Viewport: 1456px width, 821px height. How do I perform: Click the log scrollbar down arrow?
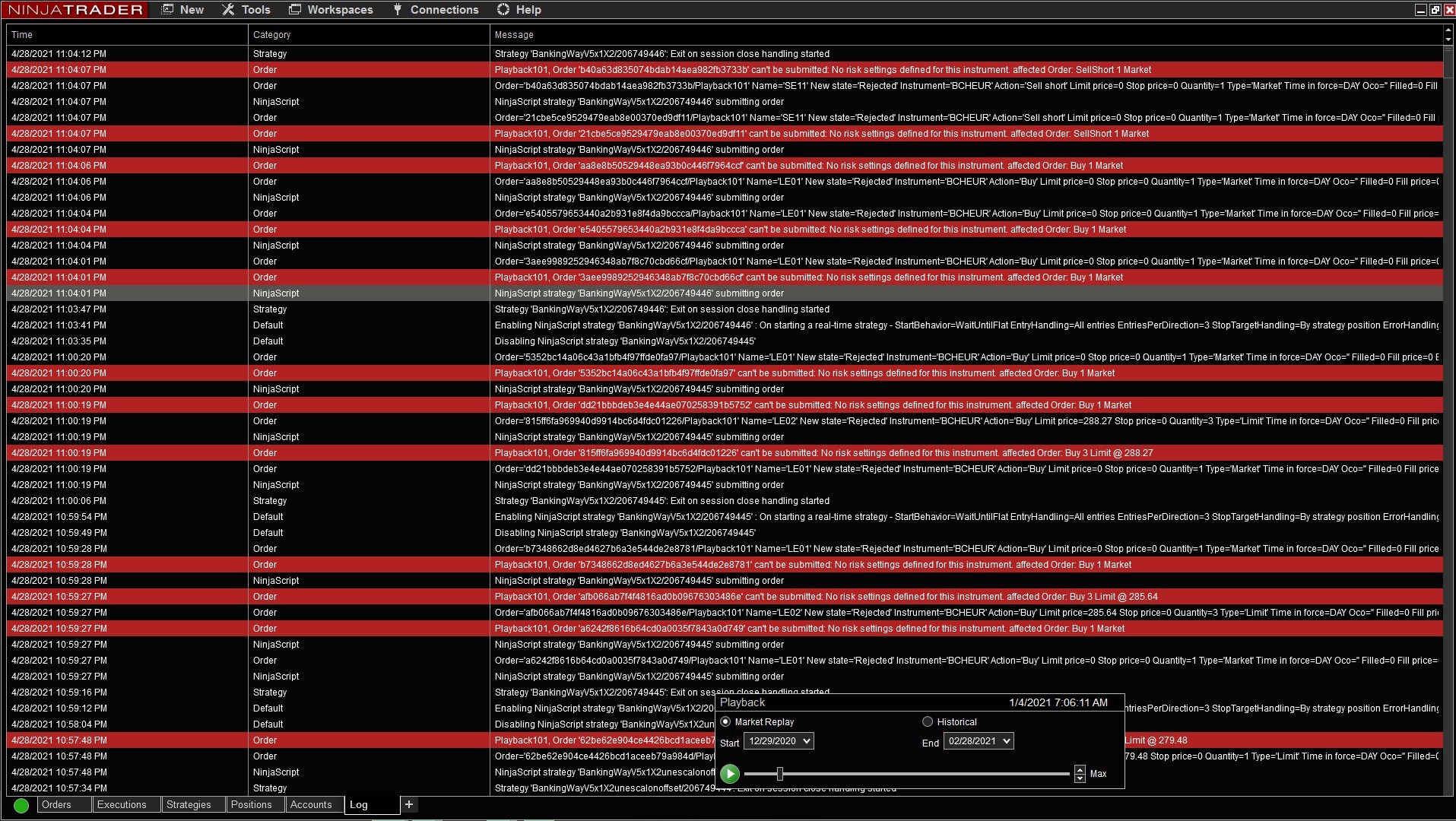[1448, 40]
